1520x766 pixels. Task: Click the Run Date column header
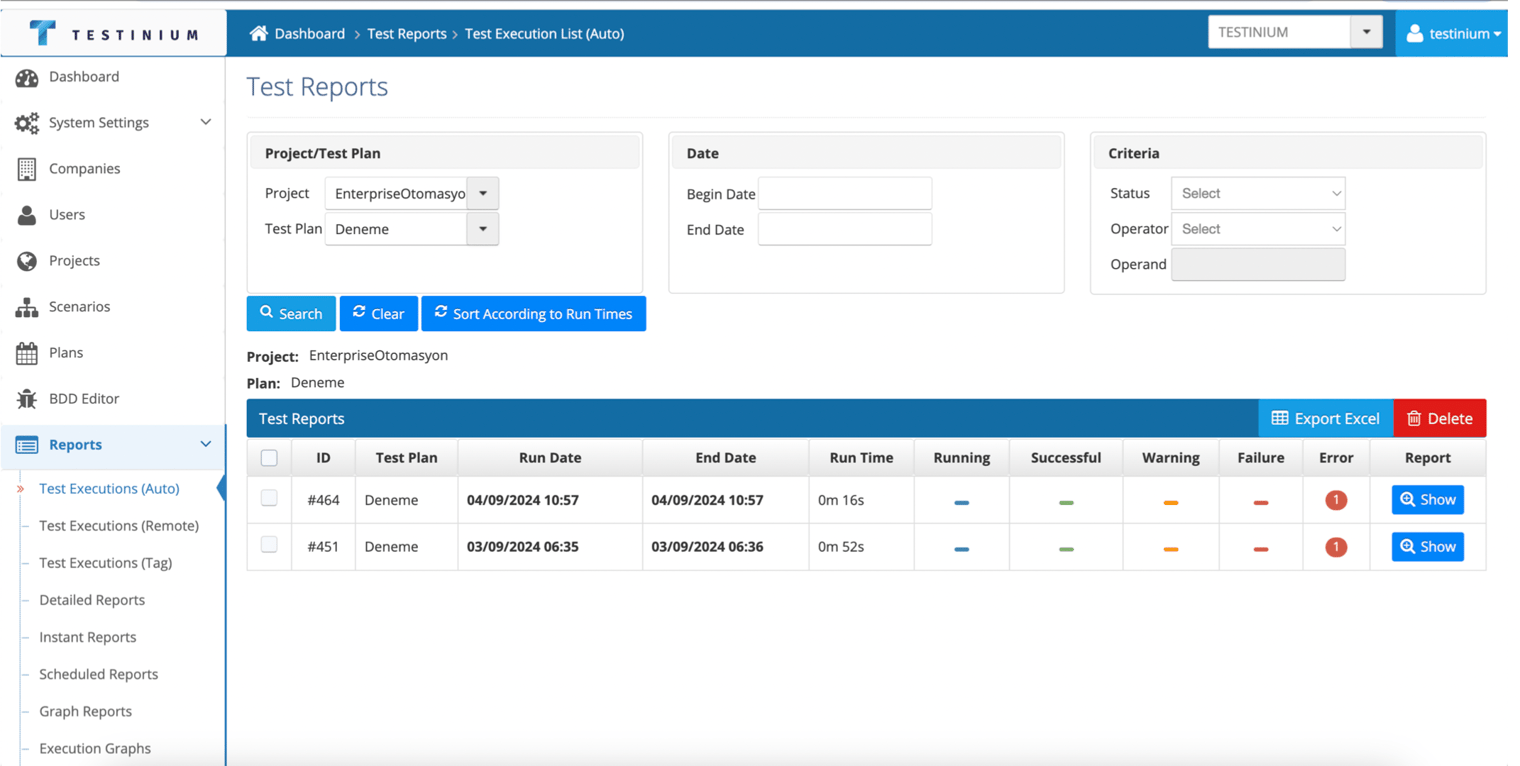click(x=550, y=458)
